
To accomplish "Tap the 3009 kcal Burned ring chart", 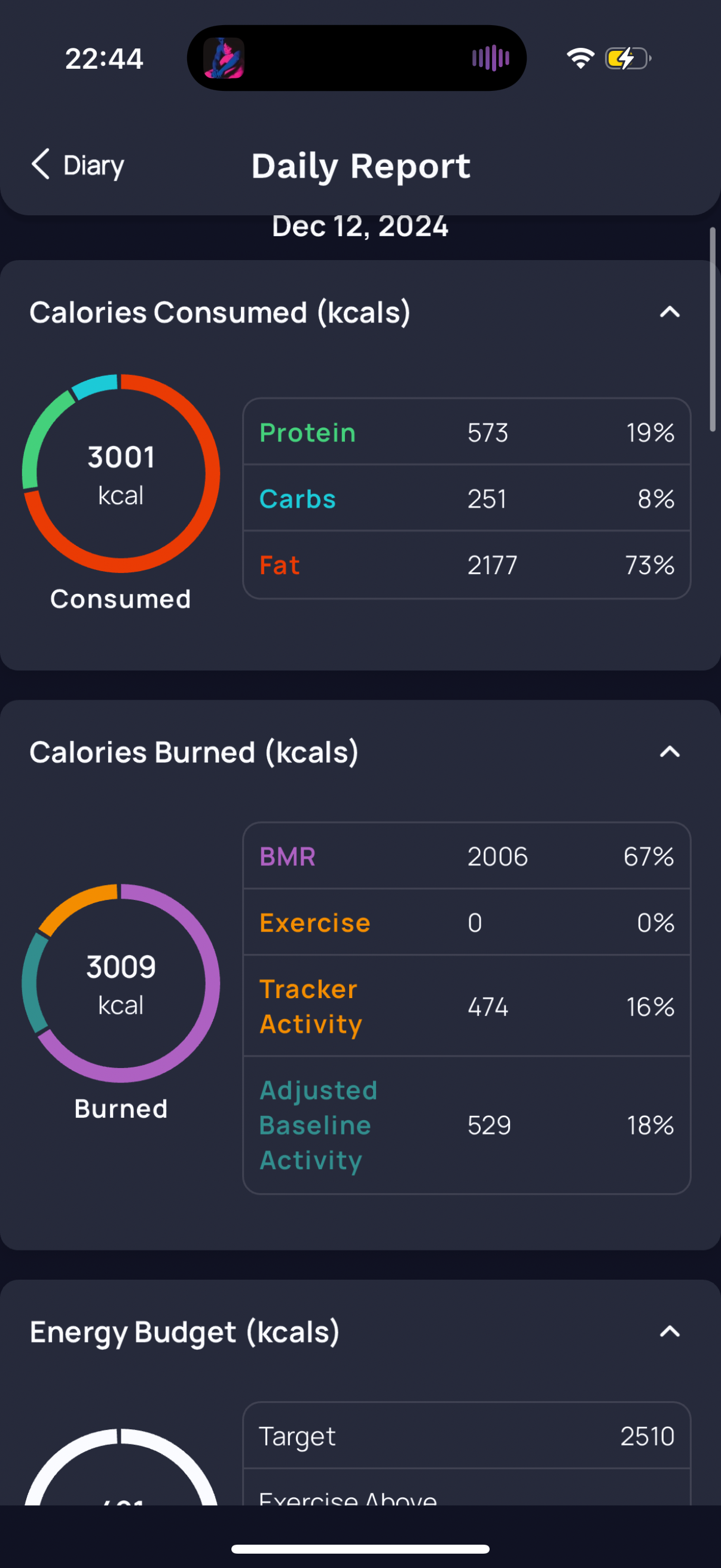I will tap(121, 983).
